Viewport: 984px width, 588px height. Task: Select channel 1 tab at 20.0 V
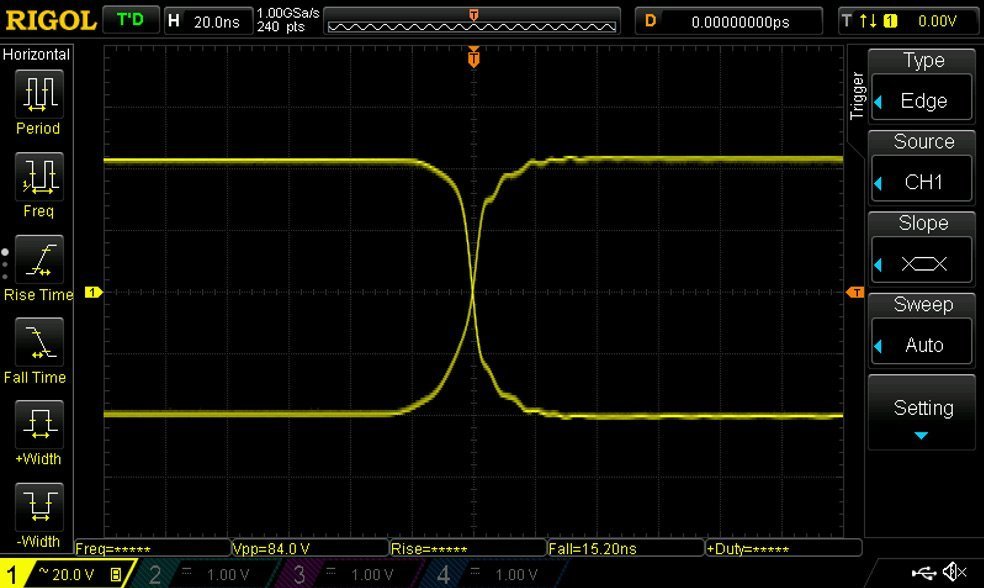coord(66,574)
